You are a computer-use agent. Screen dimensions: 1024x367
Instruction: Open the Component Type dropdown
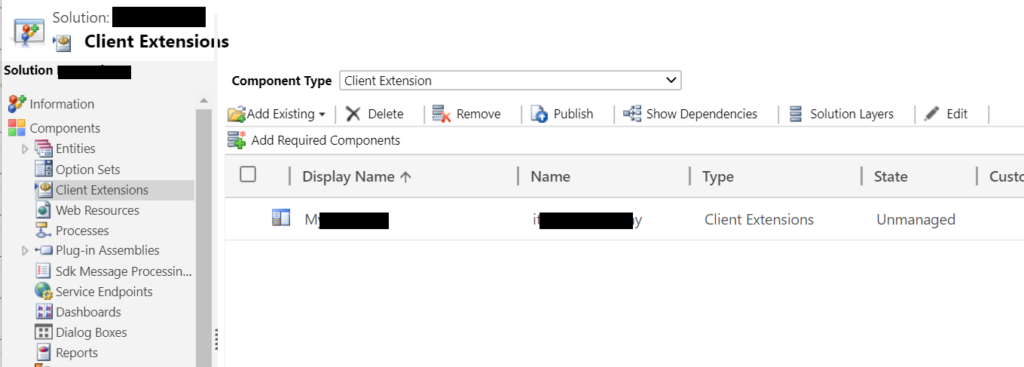tap(510, 81)
